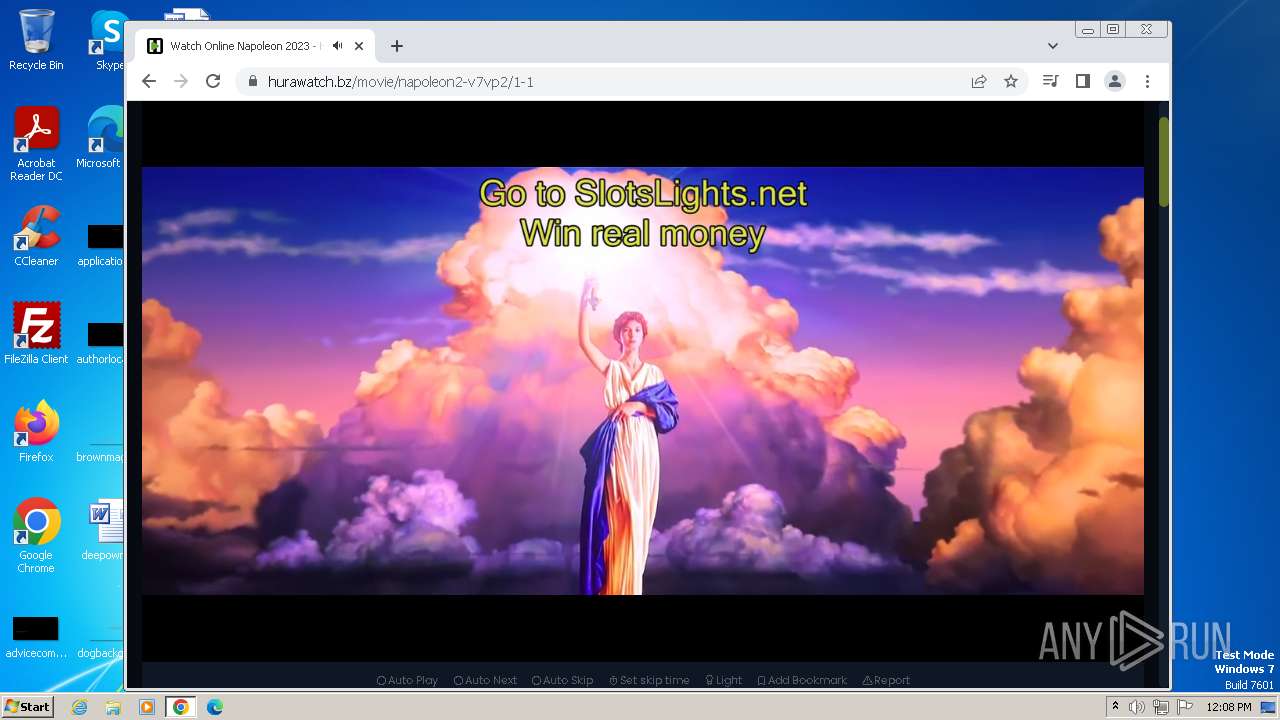Click Set skip time
1280x720 pixels.
pos(649,680)
